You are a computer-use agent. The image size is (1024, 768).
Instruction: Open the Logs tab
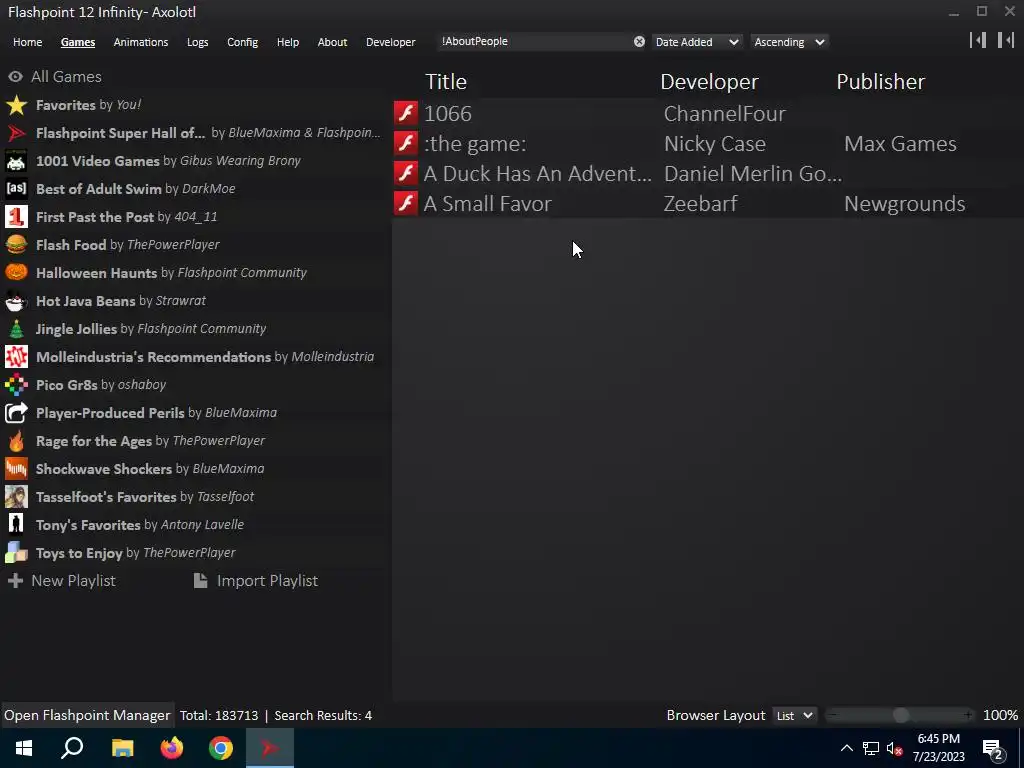(198, 42)
